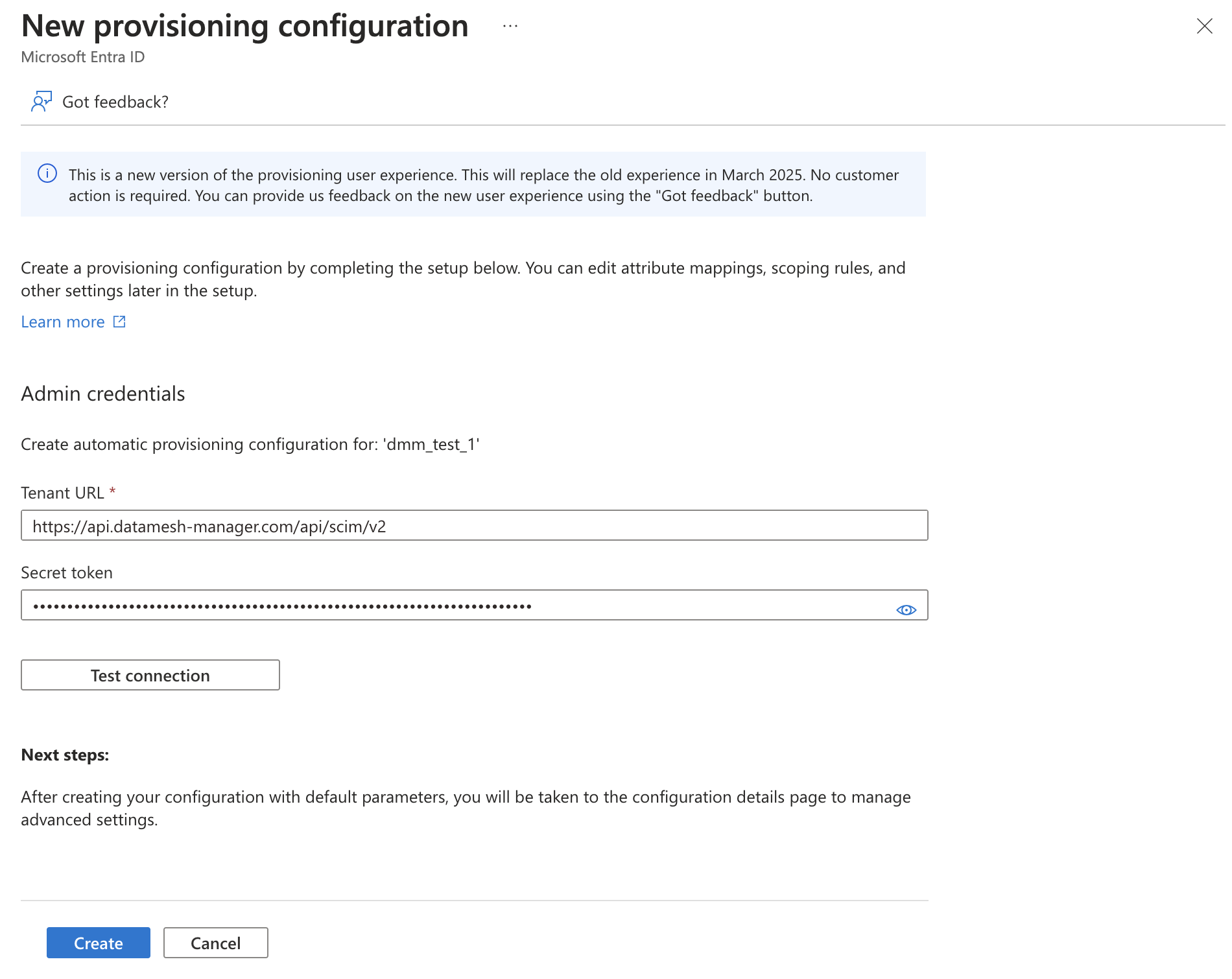Click the info icon in the banner
This screenshot has width=1232, height=979.
47,174
